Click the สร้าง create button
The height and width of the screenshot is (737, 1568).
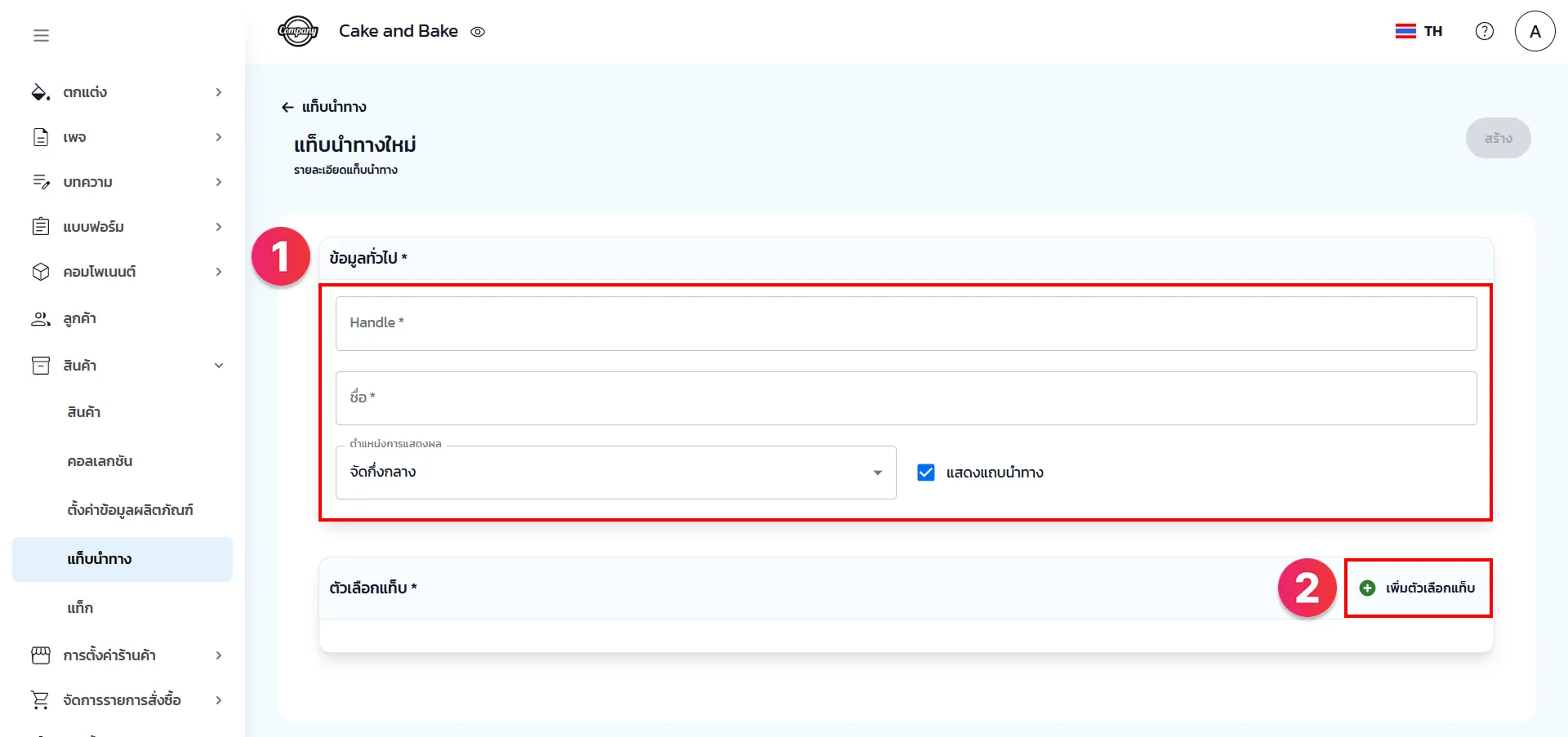pos(1497,138)
